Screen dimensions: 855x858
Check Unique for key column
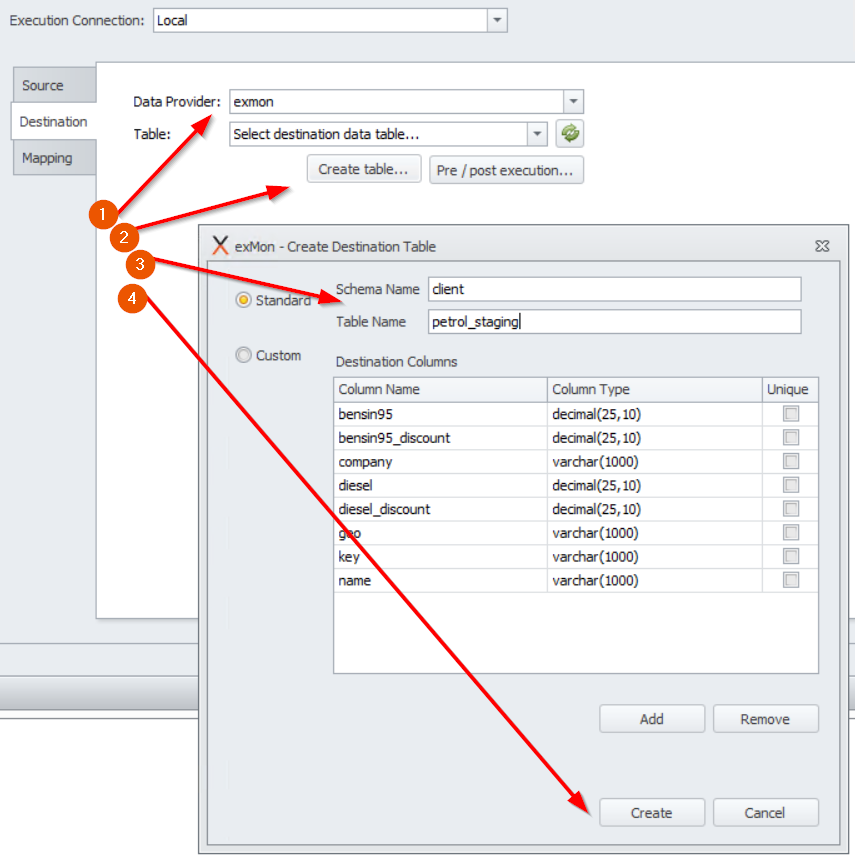point(790,556)
